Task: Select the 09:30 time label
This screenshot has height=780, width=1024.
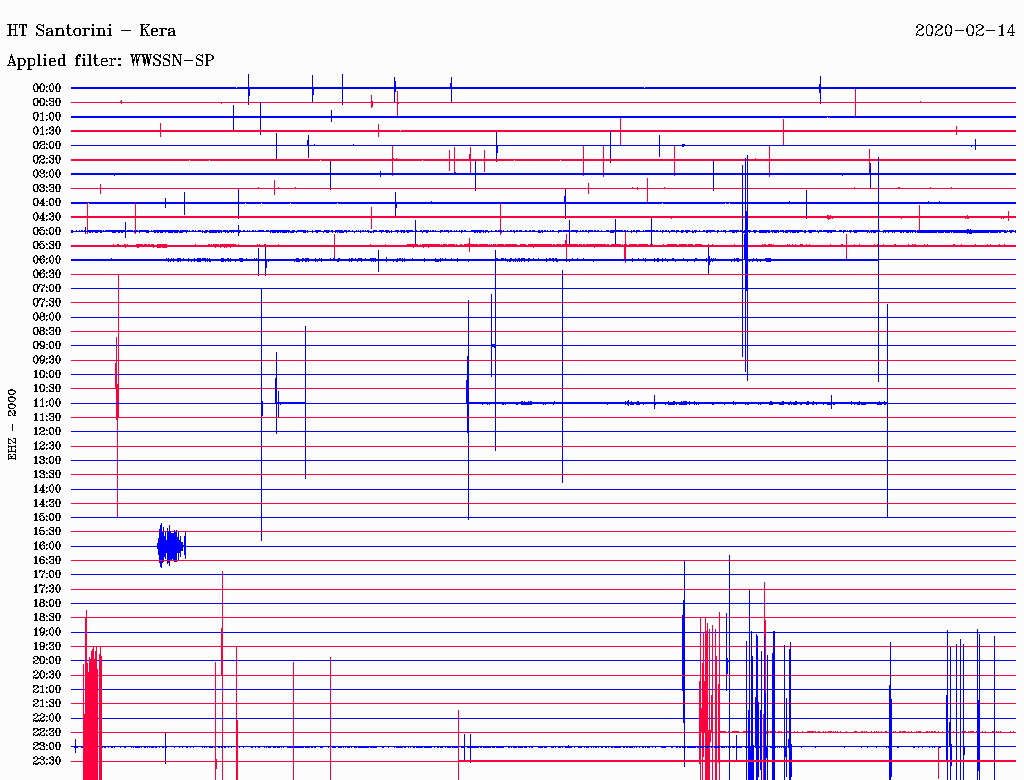Action: pos(47,360)
